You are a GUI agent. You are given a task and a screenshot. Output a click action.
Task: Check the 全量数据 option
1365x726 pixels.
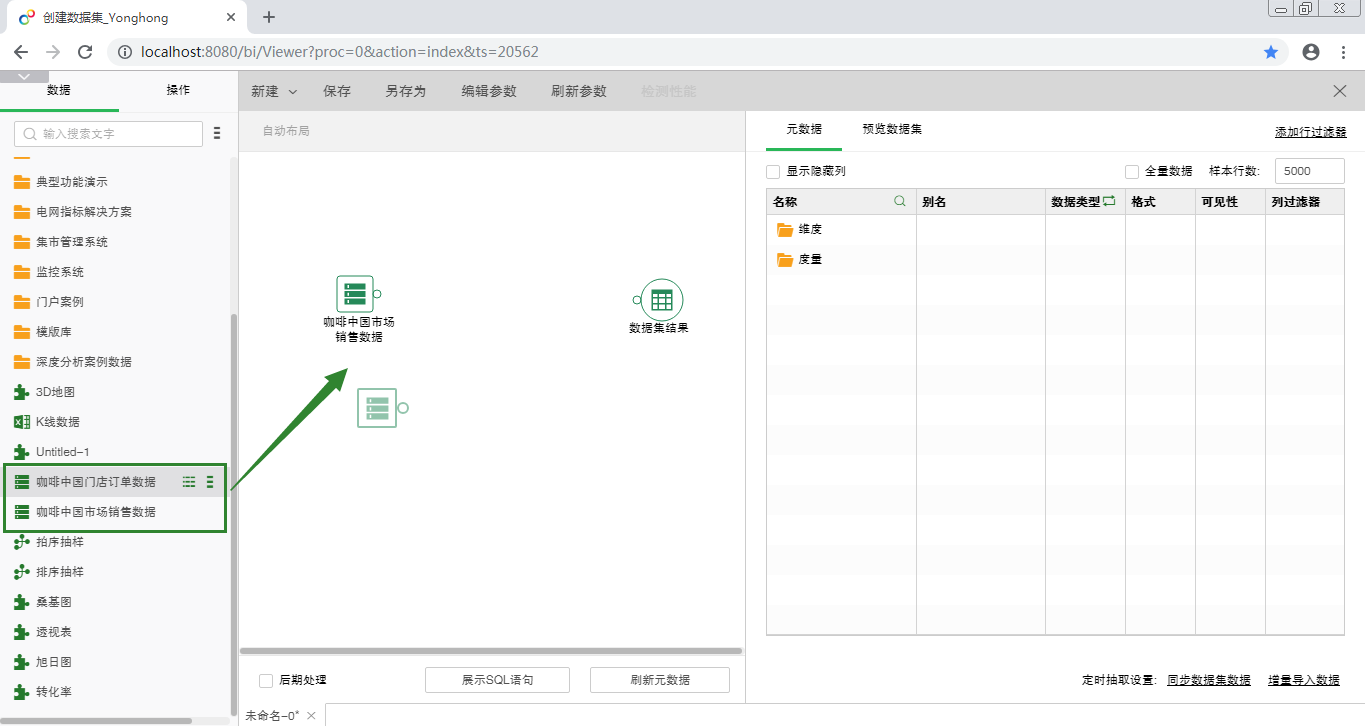coord(1131,170)
